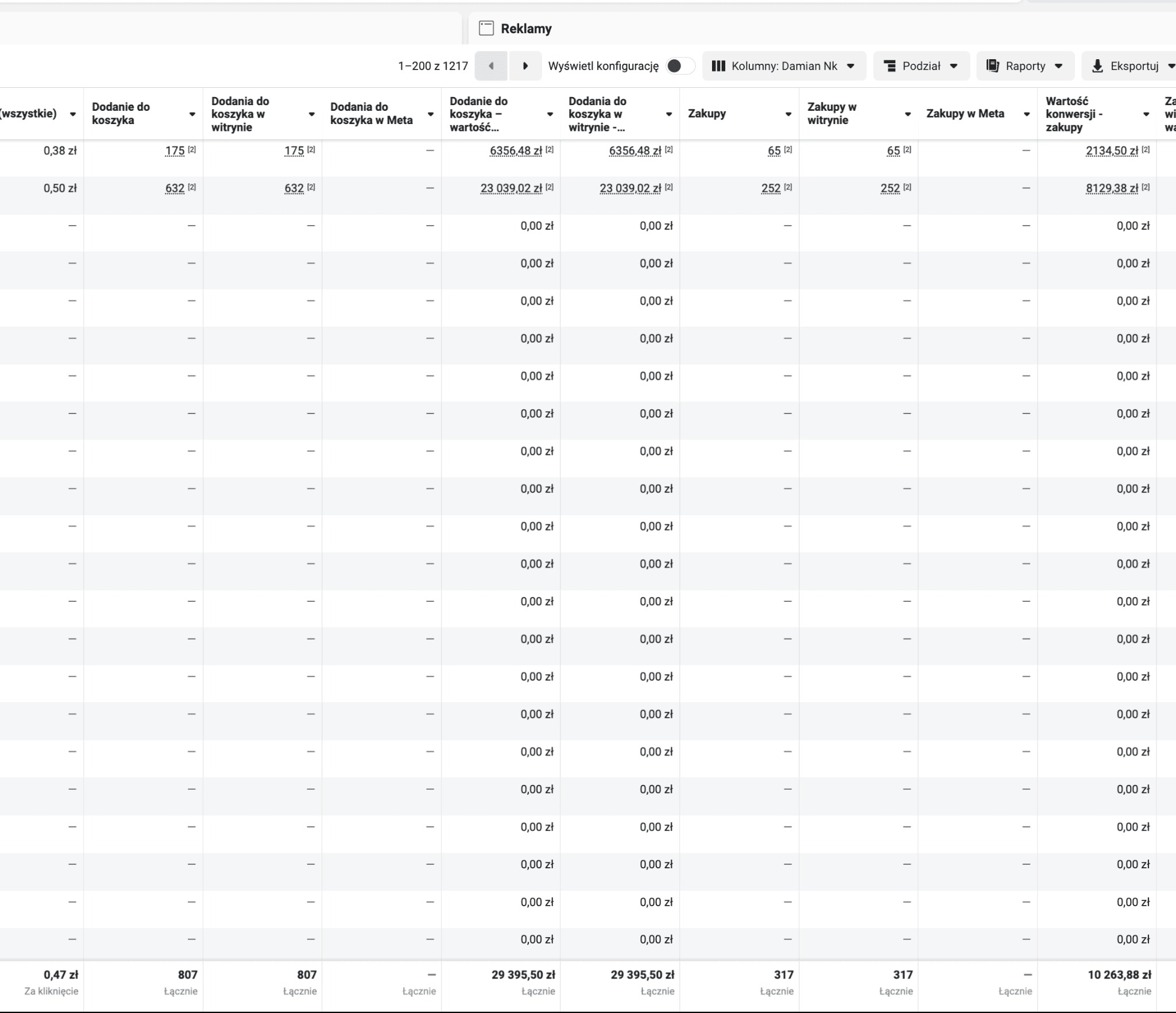Click footnote marker next to 175 in Dodanie do koszyka
Viewport: 1176px width, 1013px height.
[x=192, y=149]
